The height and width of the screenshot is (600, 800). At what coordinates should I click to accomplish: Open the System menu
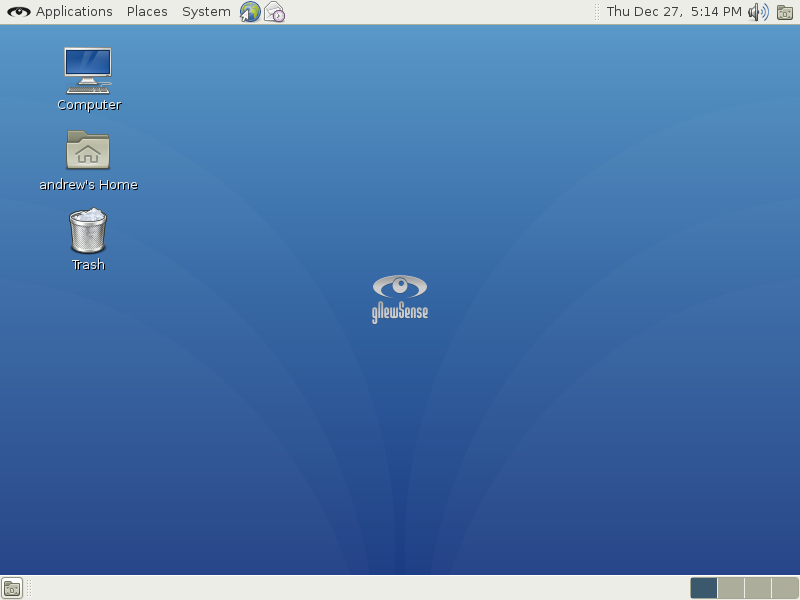click(206, 12)
